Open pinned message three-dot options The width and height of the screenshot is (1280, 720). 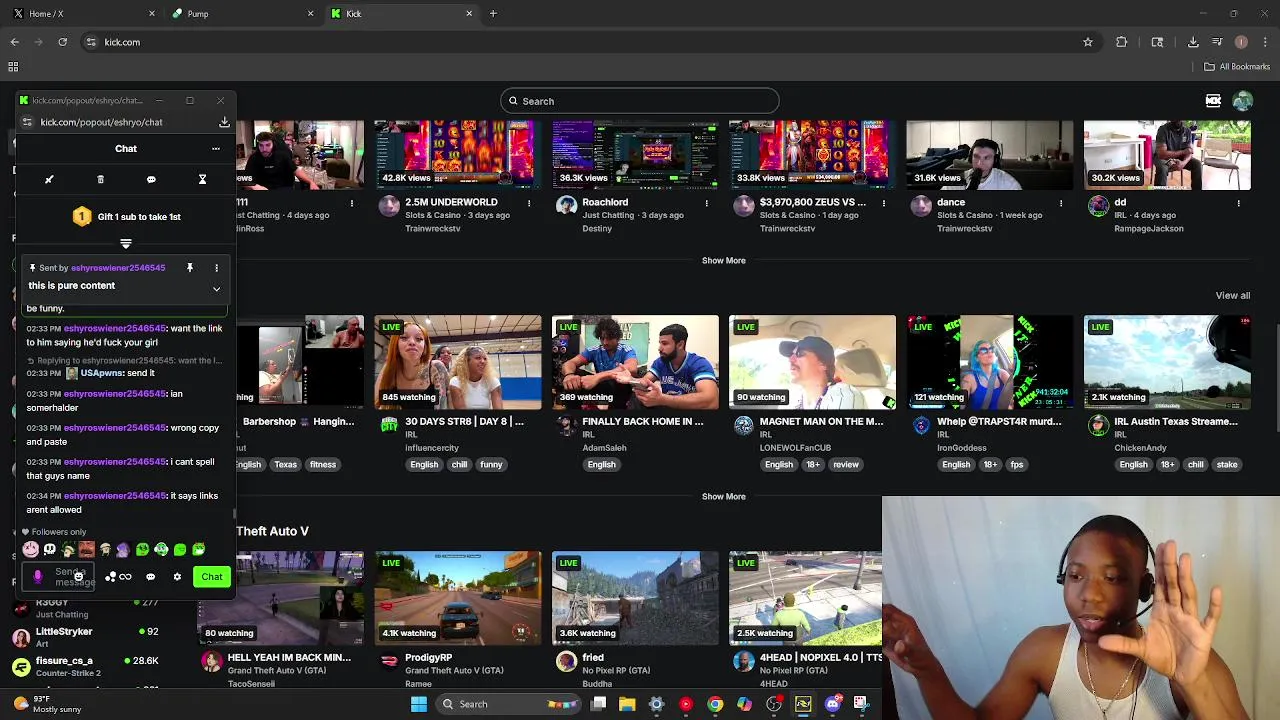click(x=216, y=267)
